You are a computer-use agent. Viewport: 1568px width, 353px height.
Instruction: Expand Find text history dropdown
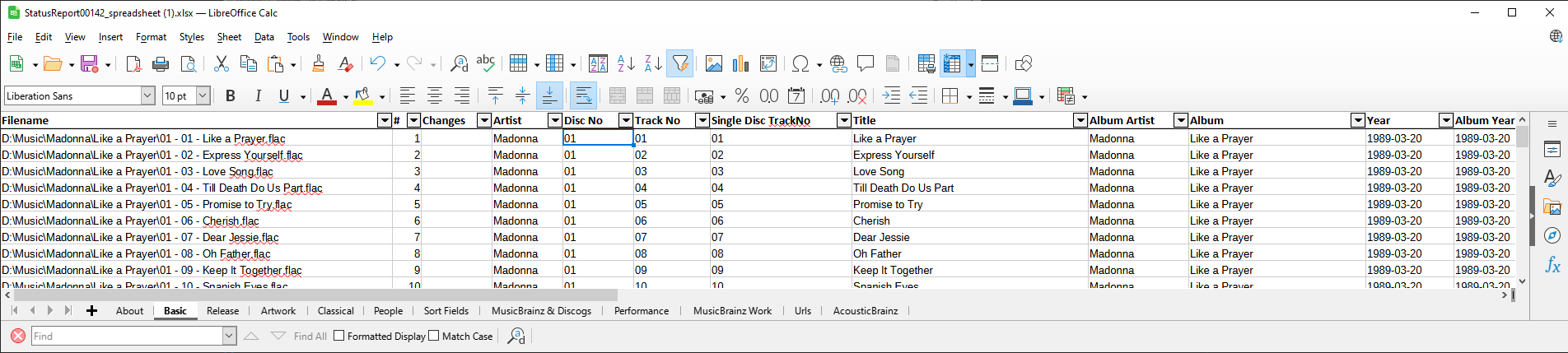tap(229, 336)
